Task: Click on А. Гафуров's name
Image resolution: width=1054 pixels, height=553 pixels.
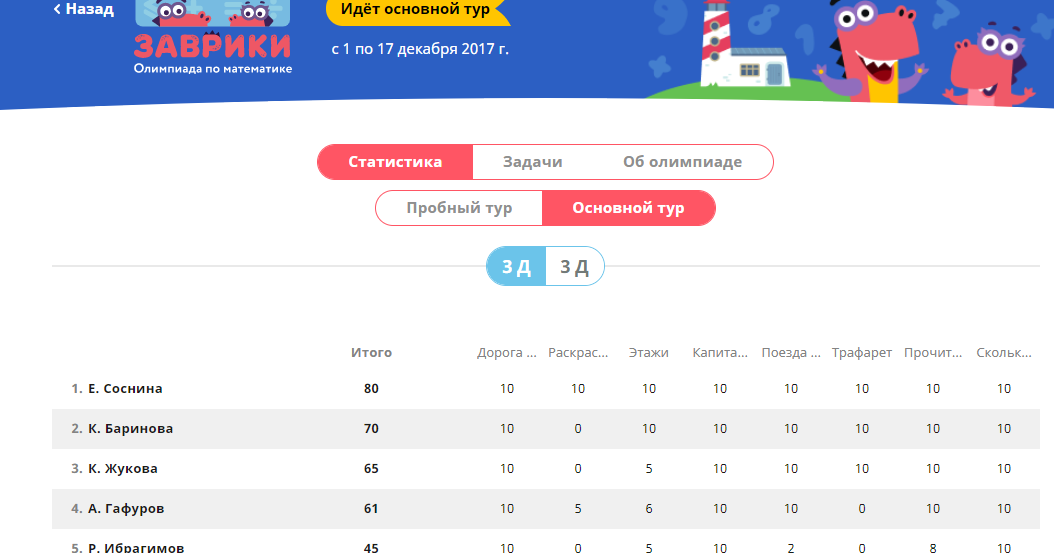Action: click(126, 509)
